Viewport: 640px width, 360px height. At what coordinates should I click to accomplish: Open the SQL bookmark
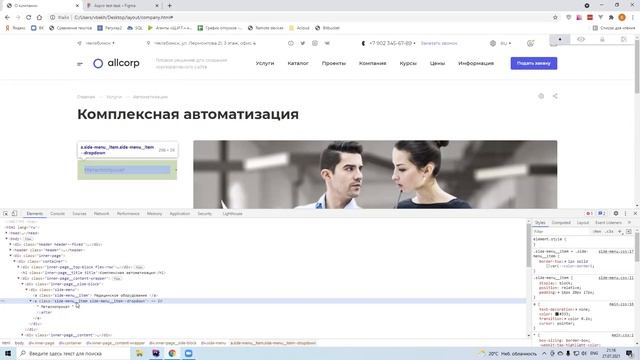coord(135,28)
